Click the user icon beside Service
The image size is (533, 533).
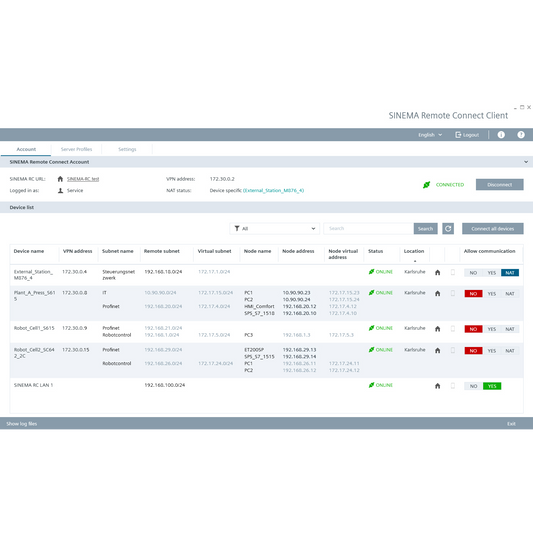pyautogui.click(x=60, y=190)
